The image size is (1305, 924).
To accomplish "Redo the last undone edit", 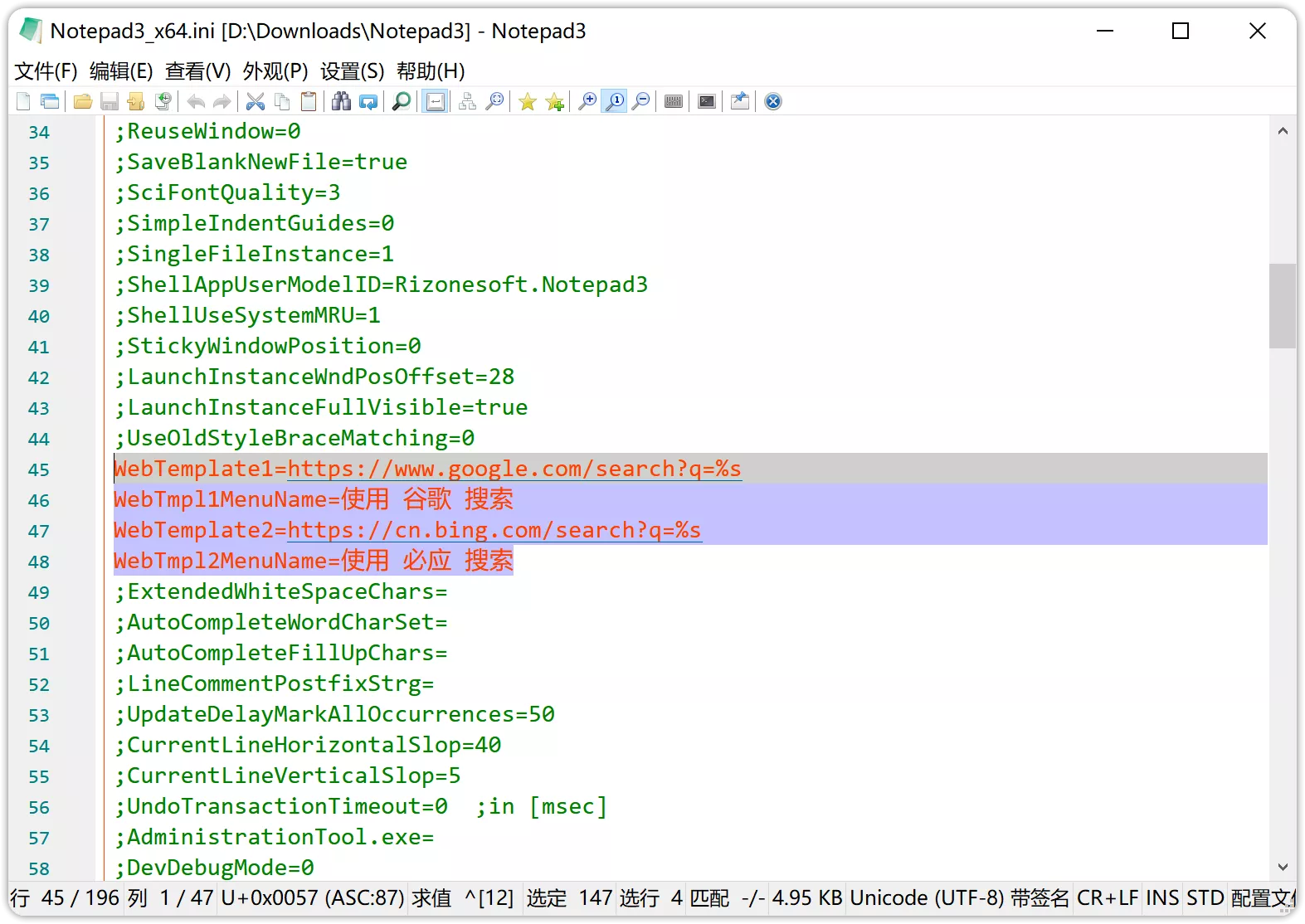I will click(x=222, y=101).
